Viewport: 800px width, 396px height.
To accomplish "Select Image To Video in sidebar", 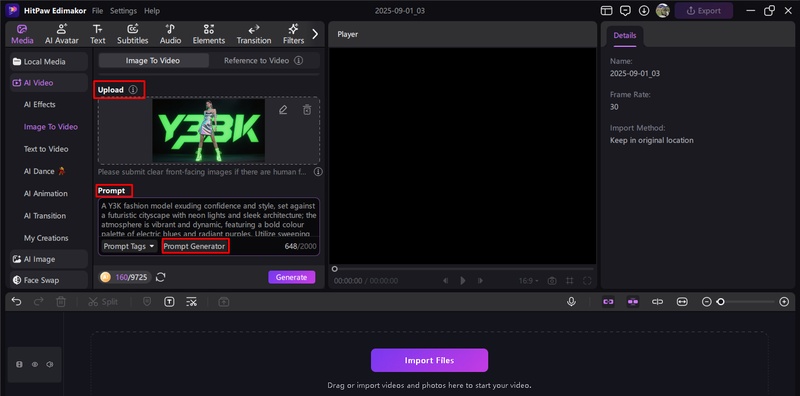I will pyautogui.click(x=51, y=127).
